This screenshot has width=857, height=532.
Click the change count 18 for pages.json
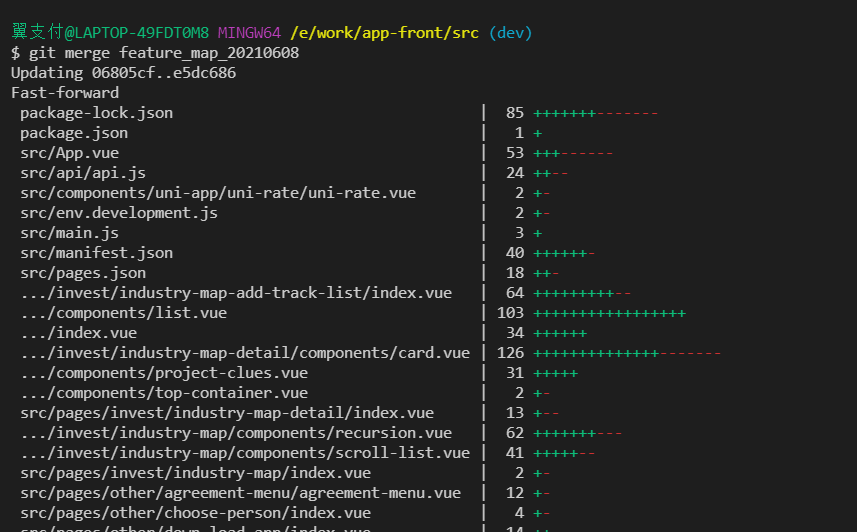[x=515, y=273]
